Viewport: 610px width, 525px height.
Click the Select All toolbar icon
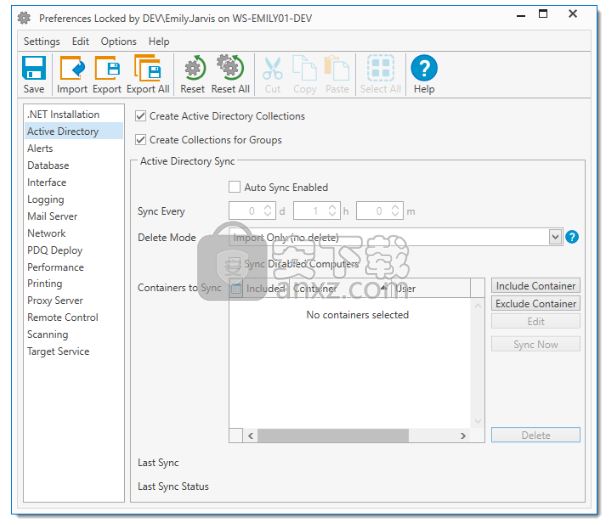tap(380, 68)
